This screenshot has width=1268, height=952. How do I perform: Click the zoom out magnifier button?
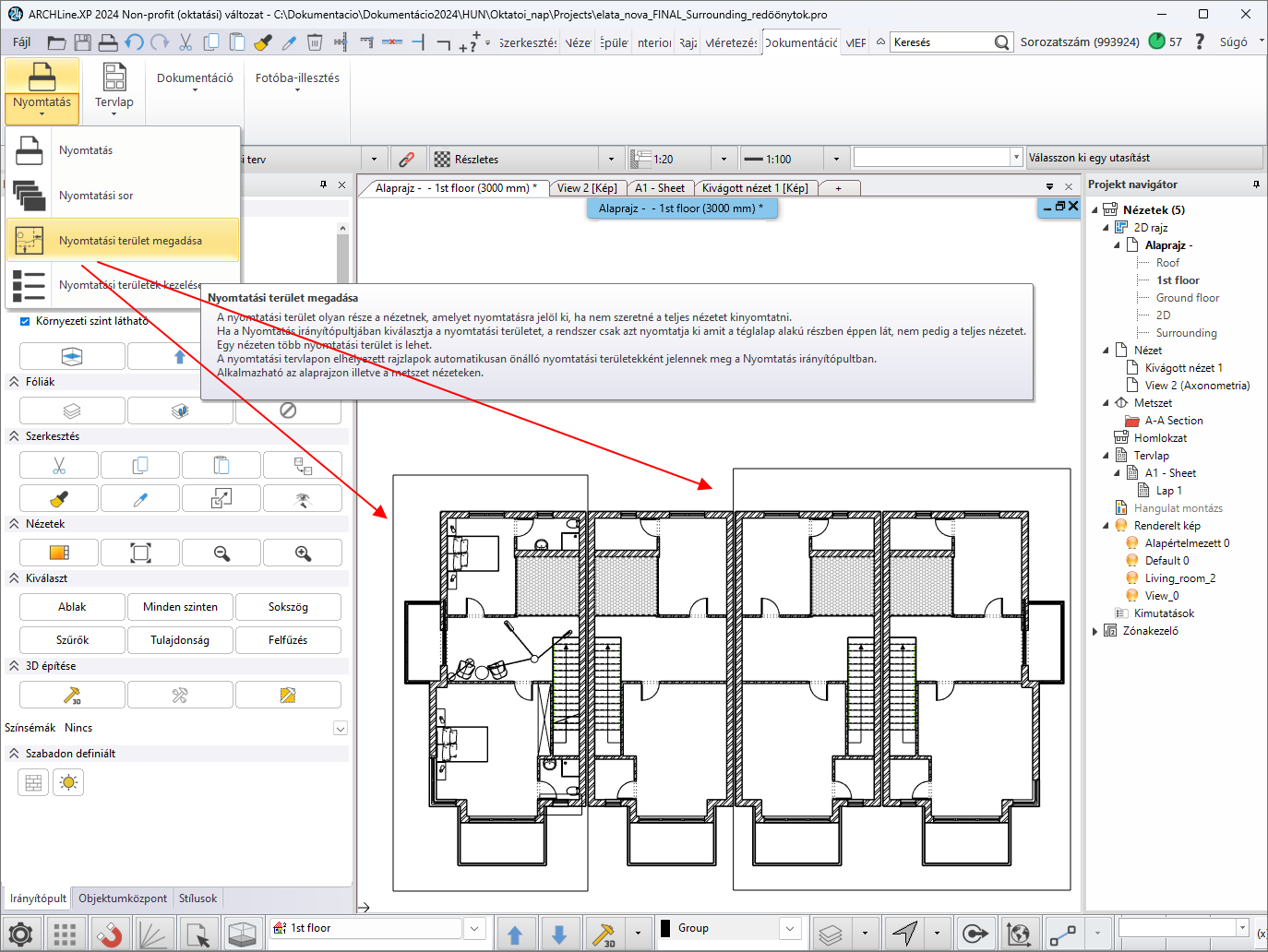pos(221,553)
